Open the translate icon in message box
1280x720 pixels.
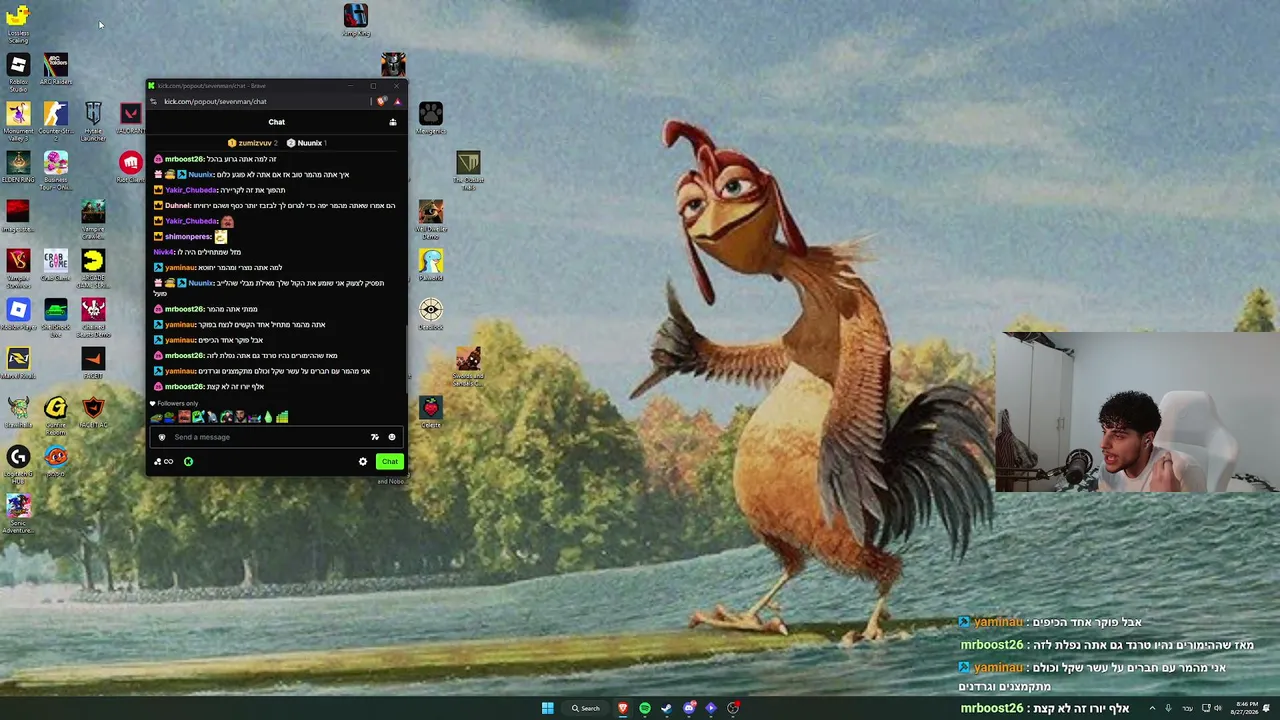pos(375,437)
